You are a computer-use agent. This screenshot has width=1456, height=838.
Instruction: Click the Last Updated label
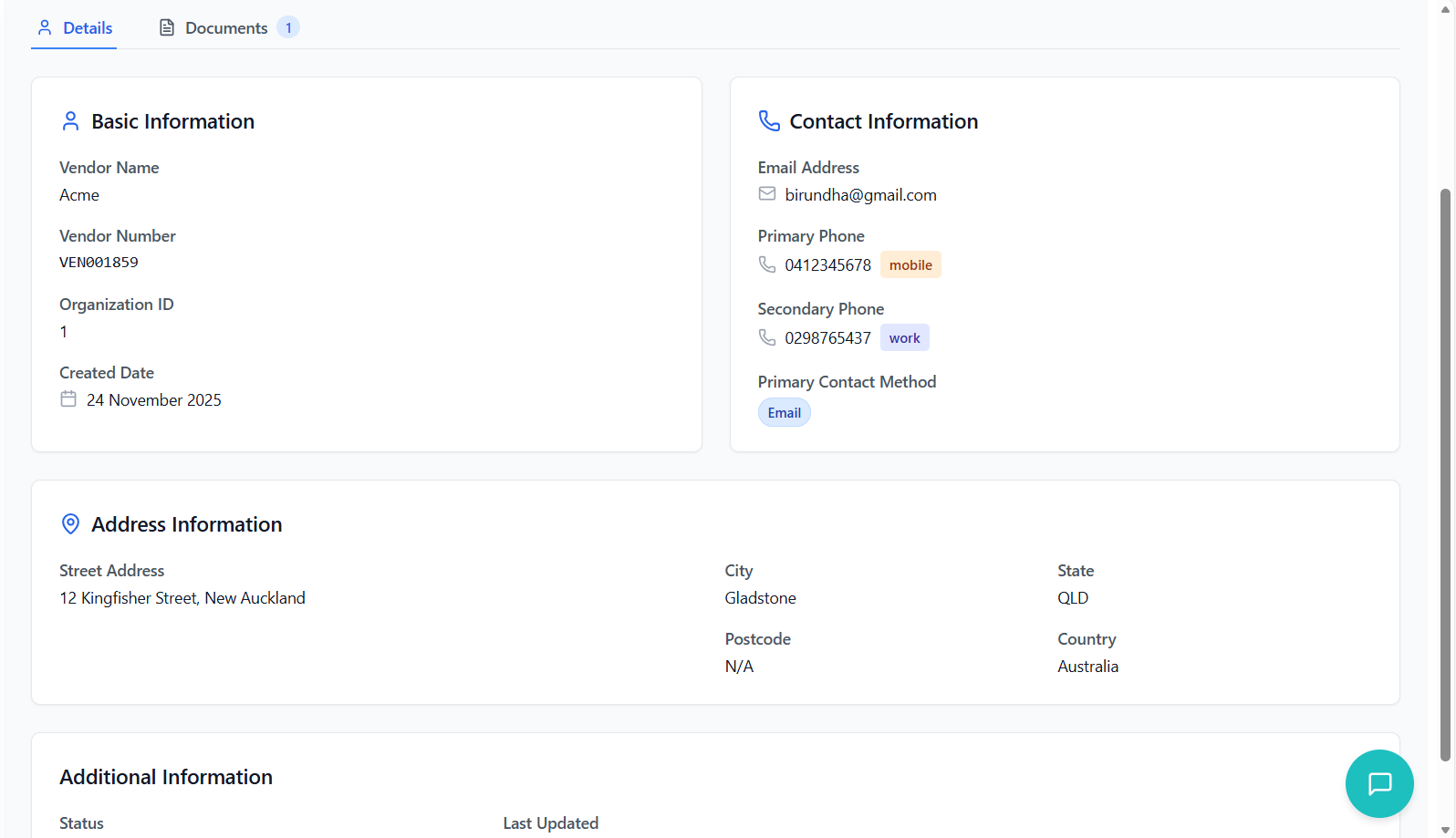tap(550, 823)
